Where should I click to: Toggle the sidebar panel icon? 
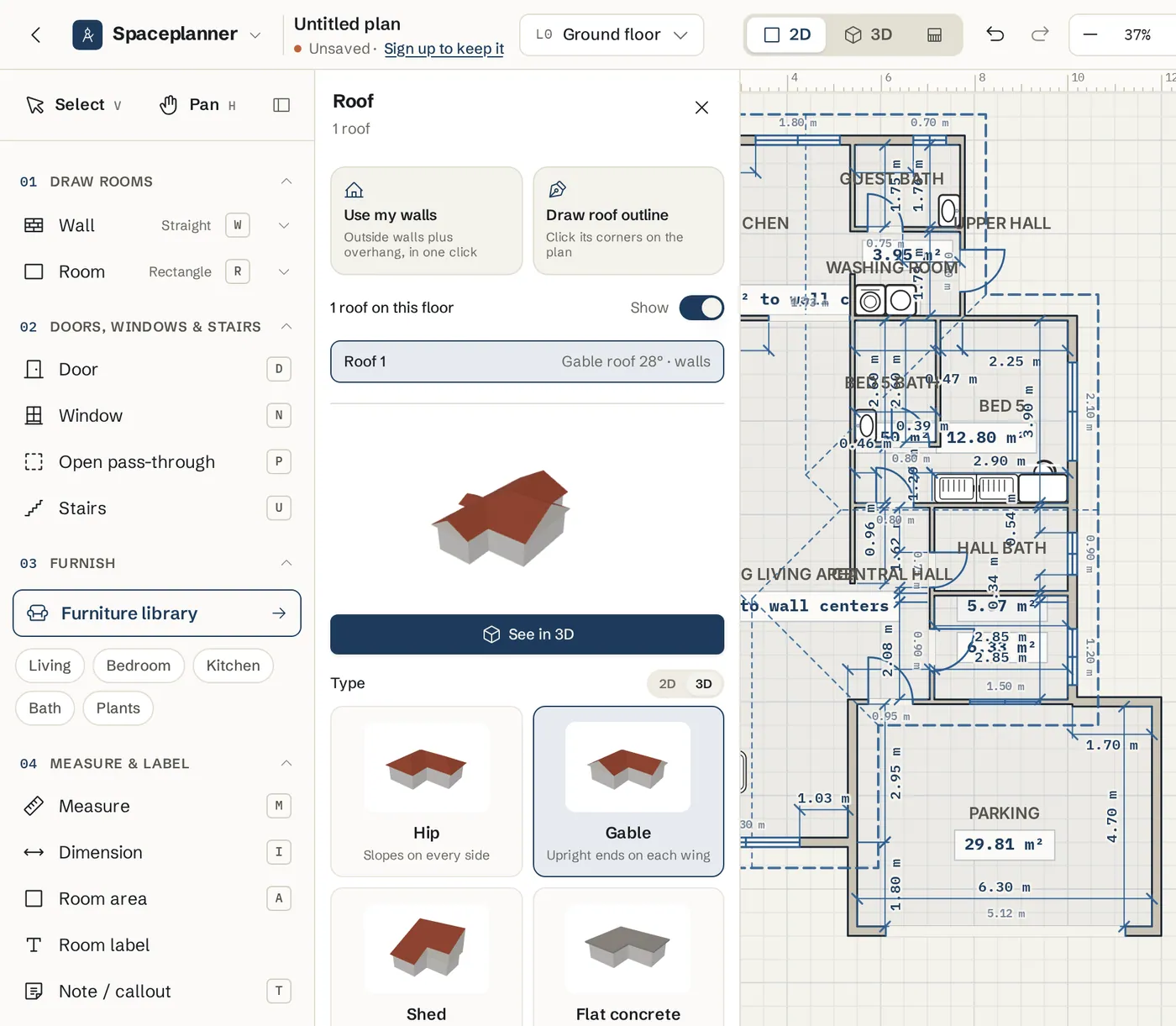pos(282,105)
